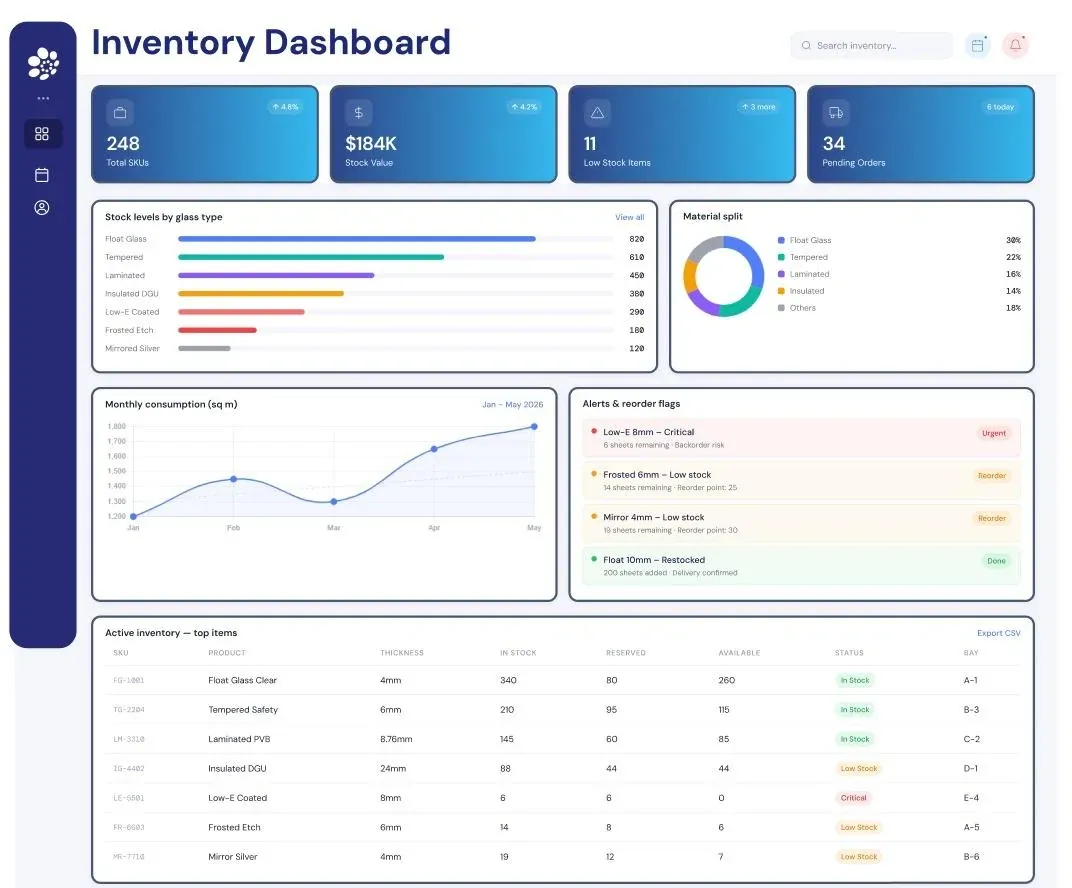
Task: Click the Export CSV link
Action: 999,633
